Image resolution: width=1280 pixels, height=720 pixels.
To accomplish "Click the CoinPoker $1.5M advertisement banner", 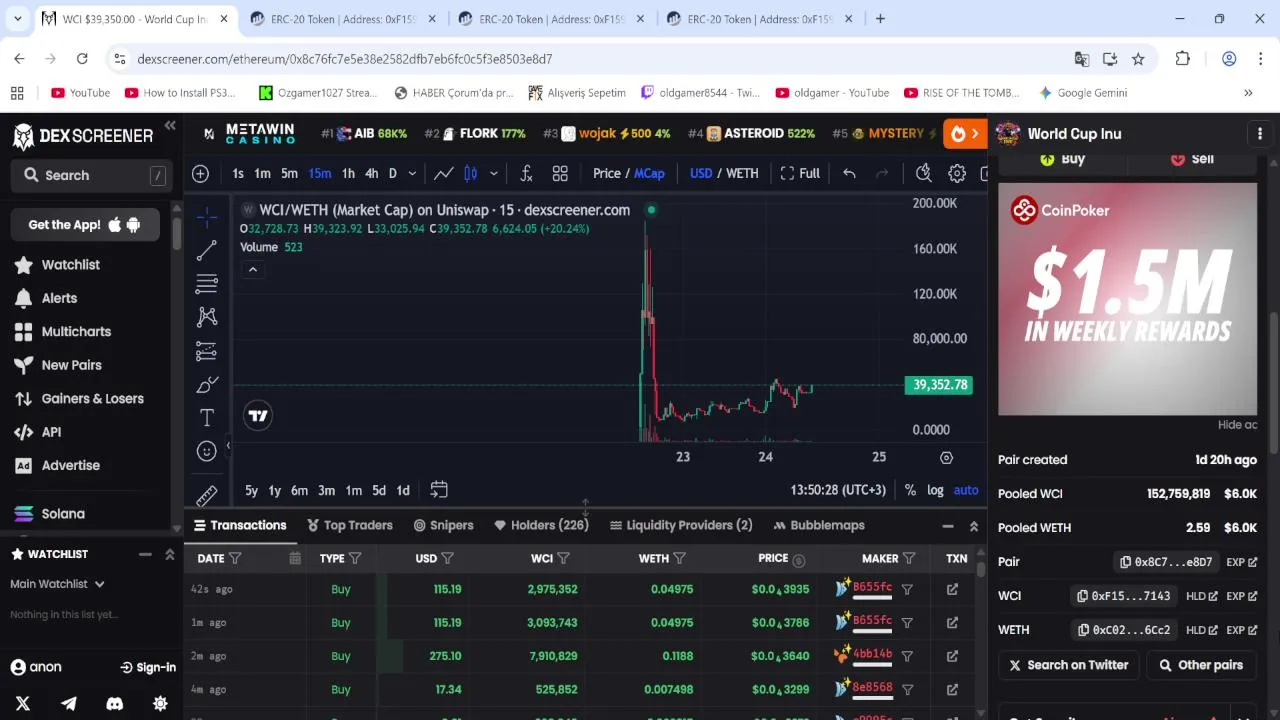I will pyautogui.click(x=1127, y=298).
